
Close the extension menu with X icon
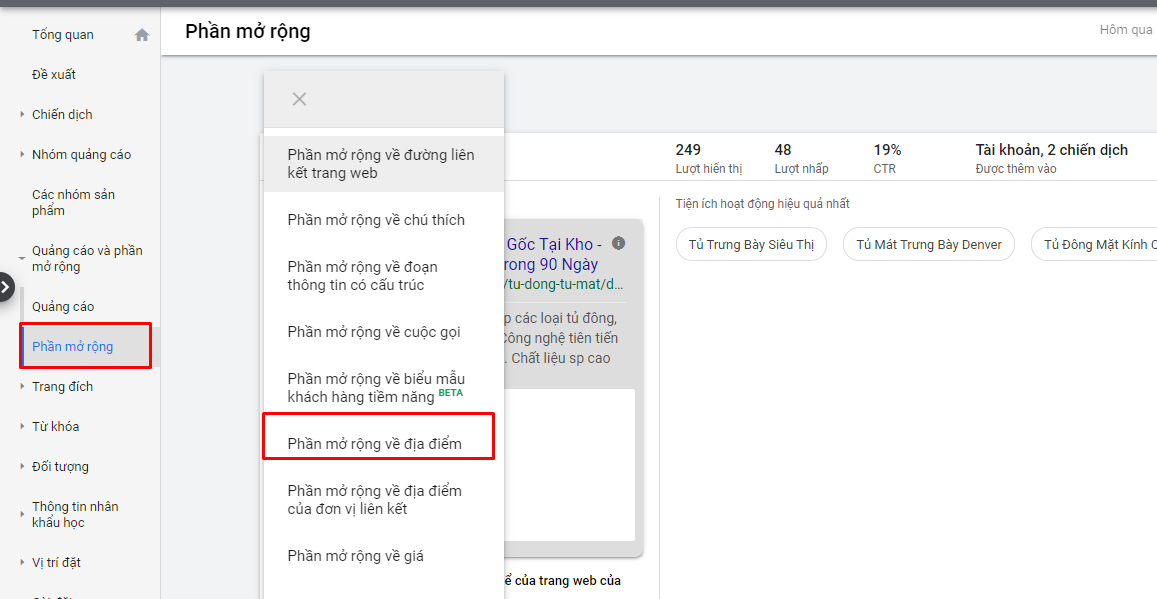point(299,99)
